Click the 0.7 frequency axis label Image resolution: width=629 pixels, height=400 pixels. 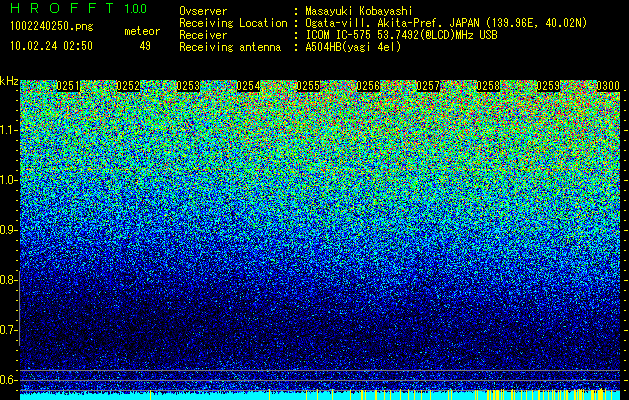click(x=9, y=330)
